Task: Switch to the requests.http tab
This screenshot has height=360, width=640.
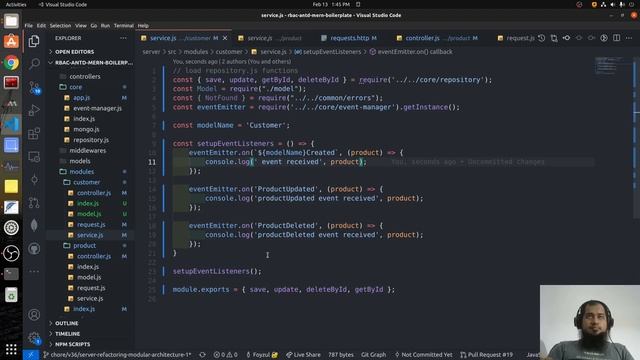Action: (x=349, y=38)
